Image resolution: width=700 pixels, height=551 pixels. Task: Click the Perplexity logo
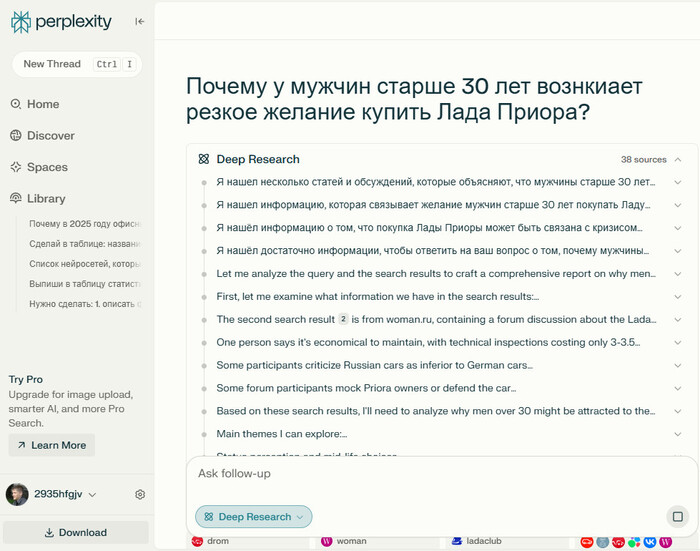coord(61,21)
